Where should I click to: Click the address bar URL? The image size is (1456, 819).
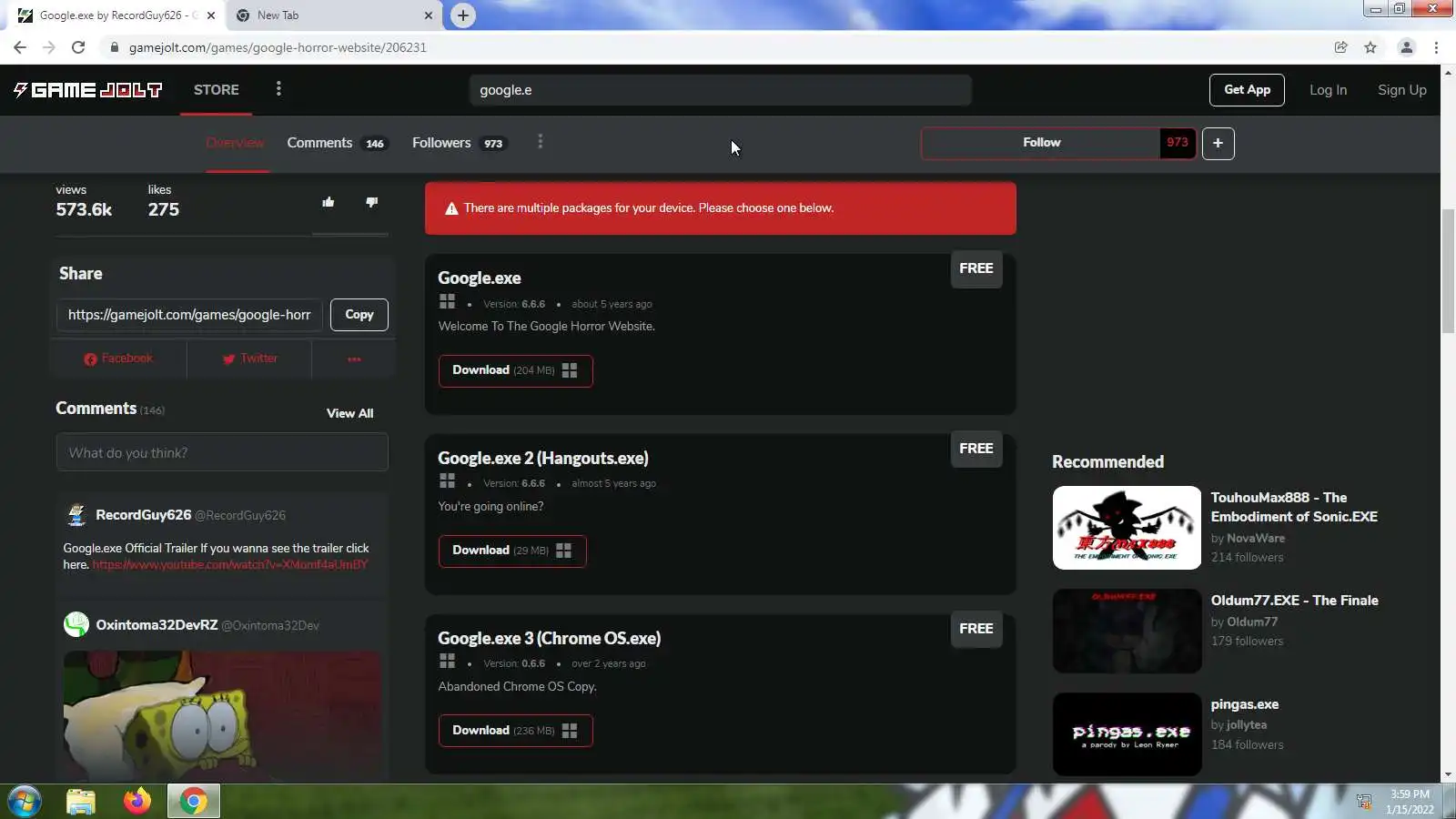pyautogui.click(x=278, y=47)
